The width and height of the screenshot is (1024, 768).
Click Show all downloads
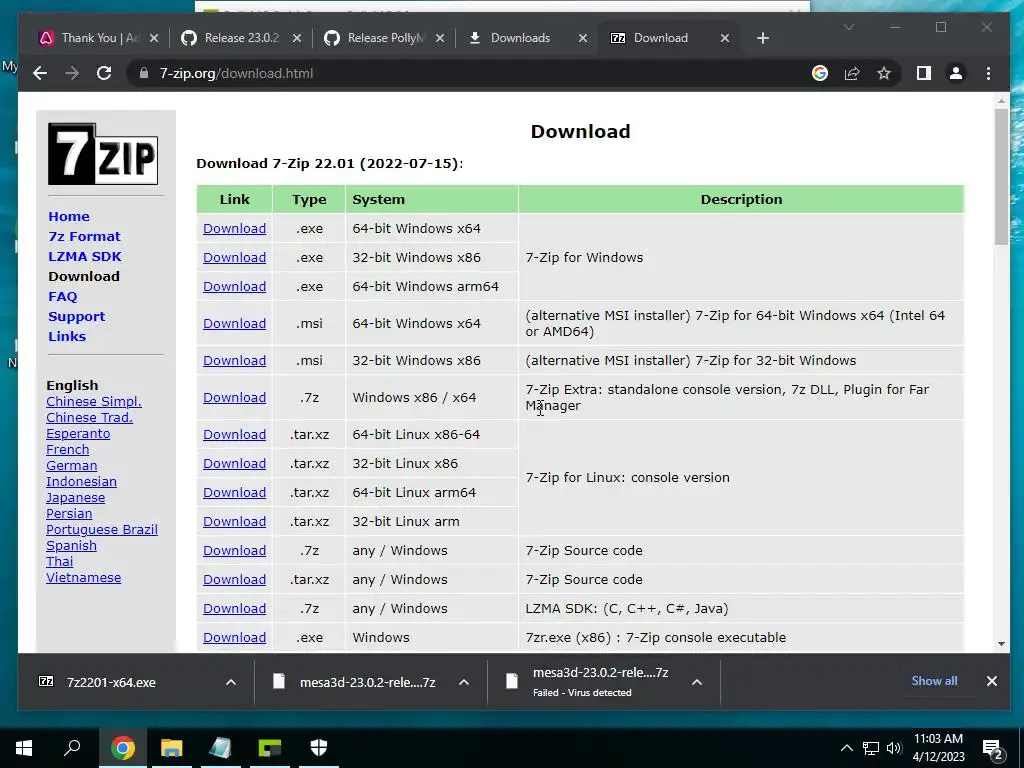point(934,680)
